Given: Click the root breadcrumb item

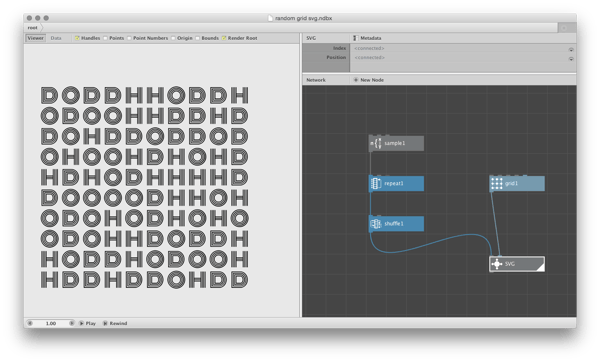Looking at the screenshot, I should coord(33,28).
